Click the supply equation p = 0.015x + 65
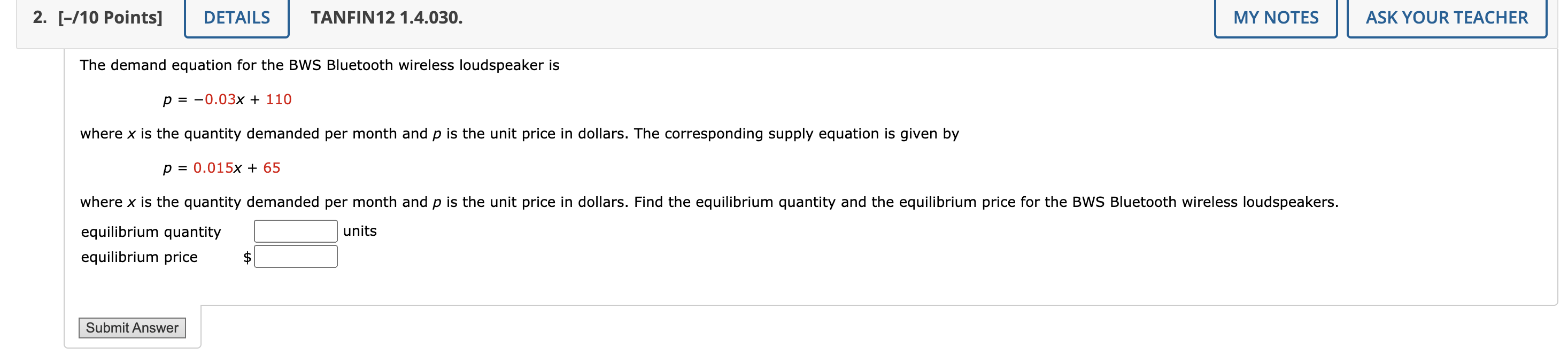The image size is (1568, 355). [221, 168]
